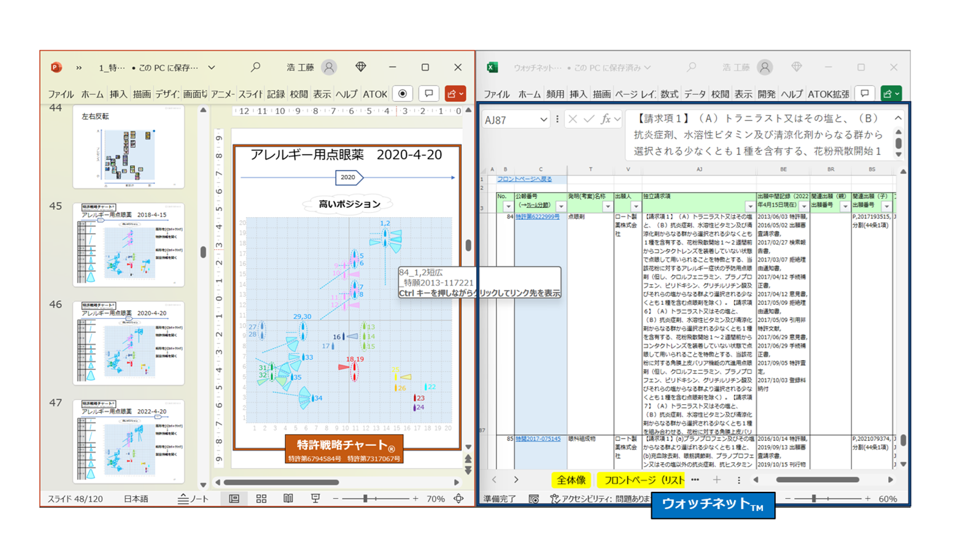Adjust the PowerPoint zoom slider handle
The height and width of the screenshot is (552, 954).
365,498
